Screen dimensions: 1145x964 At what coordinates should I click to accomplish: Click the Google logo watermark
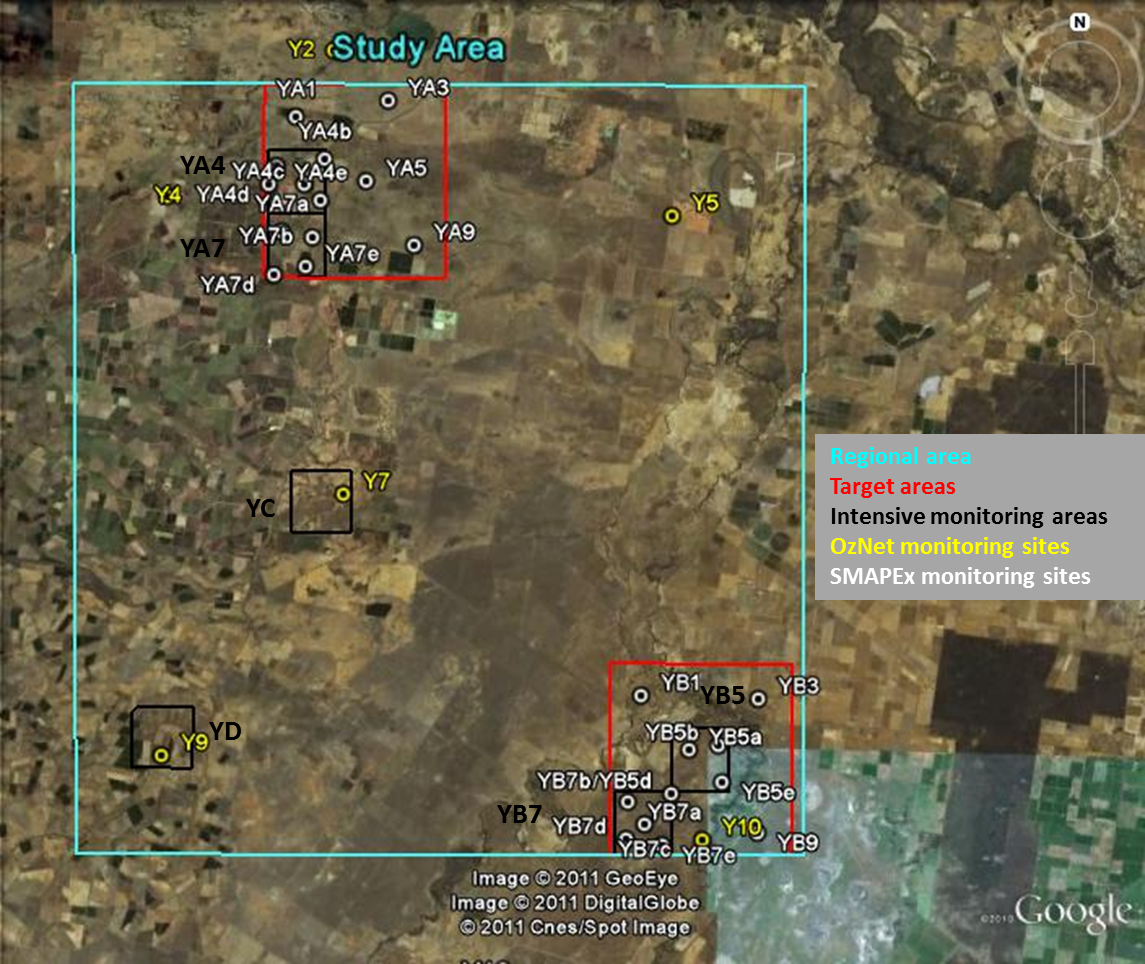click(x=1071, y=911)
